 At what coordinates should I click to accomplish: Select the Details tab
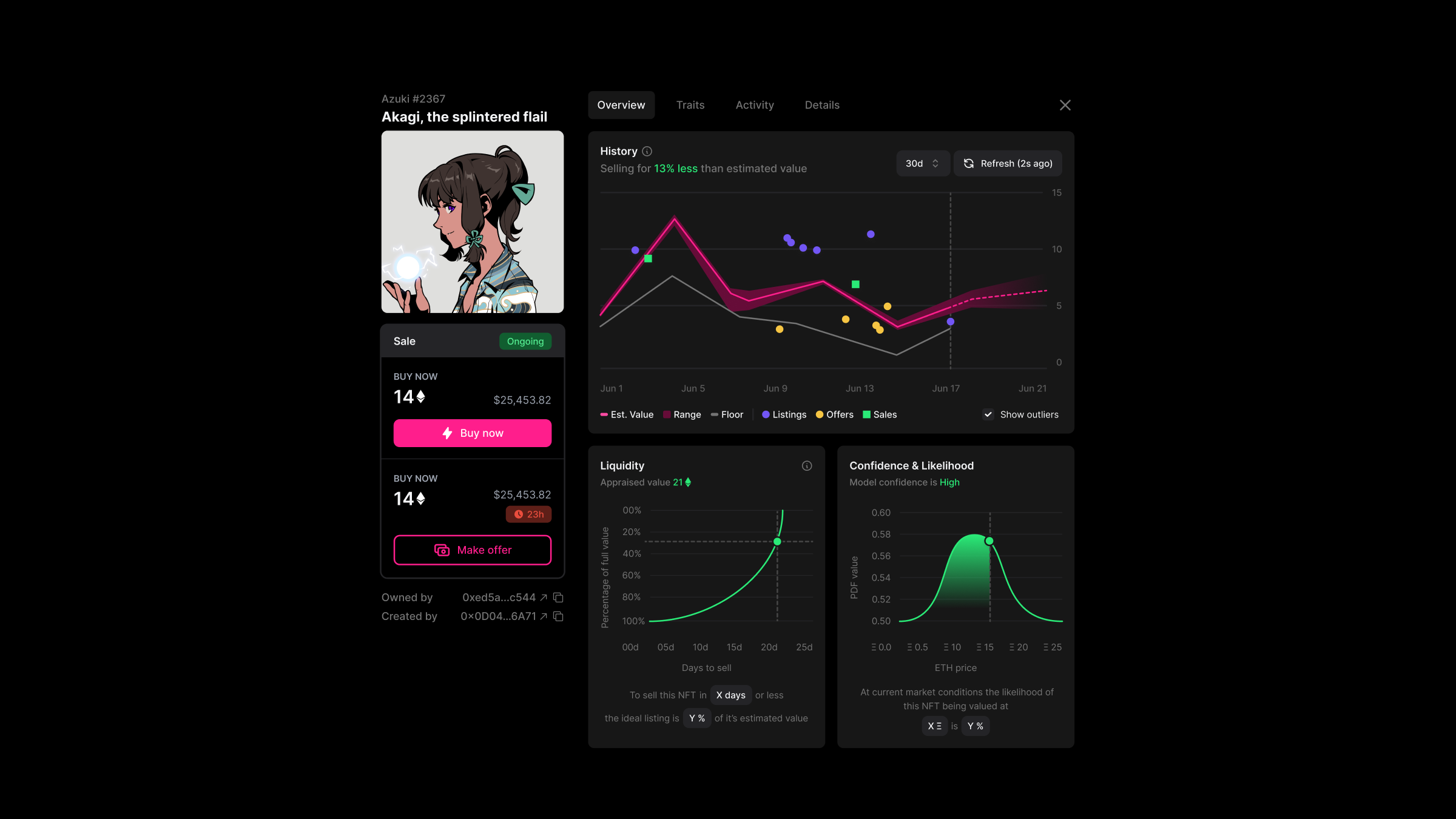pos(822,104)
